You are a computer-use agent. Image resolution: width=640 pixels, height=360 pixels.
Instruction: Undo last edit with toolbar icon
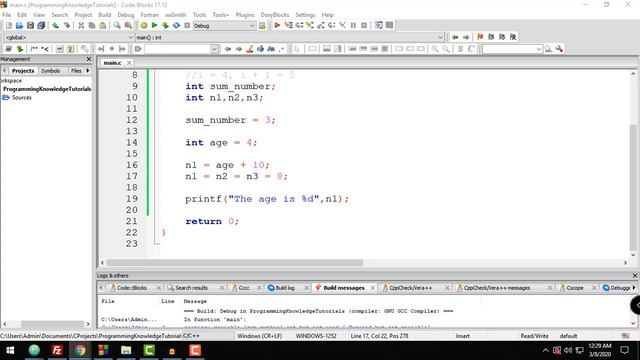point(56,25)
